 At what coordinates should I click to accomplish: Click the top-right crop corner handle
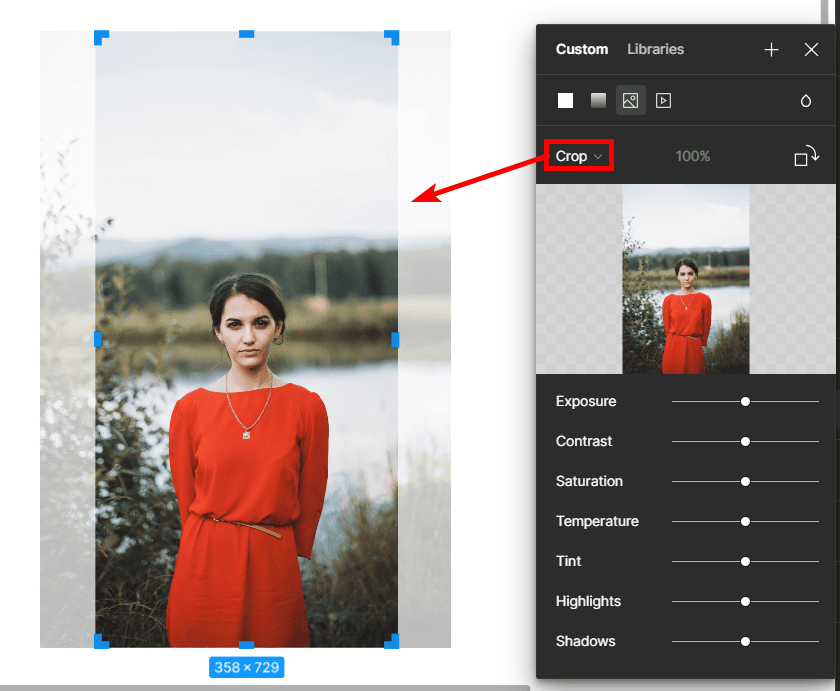(x=393, y=37)
